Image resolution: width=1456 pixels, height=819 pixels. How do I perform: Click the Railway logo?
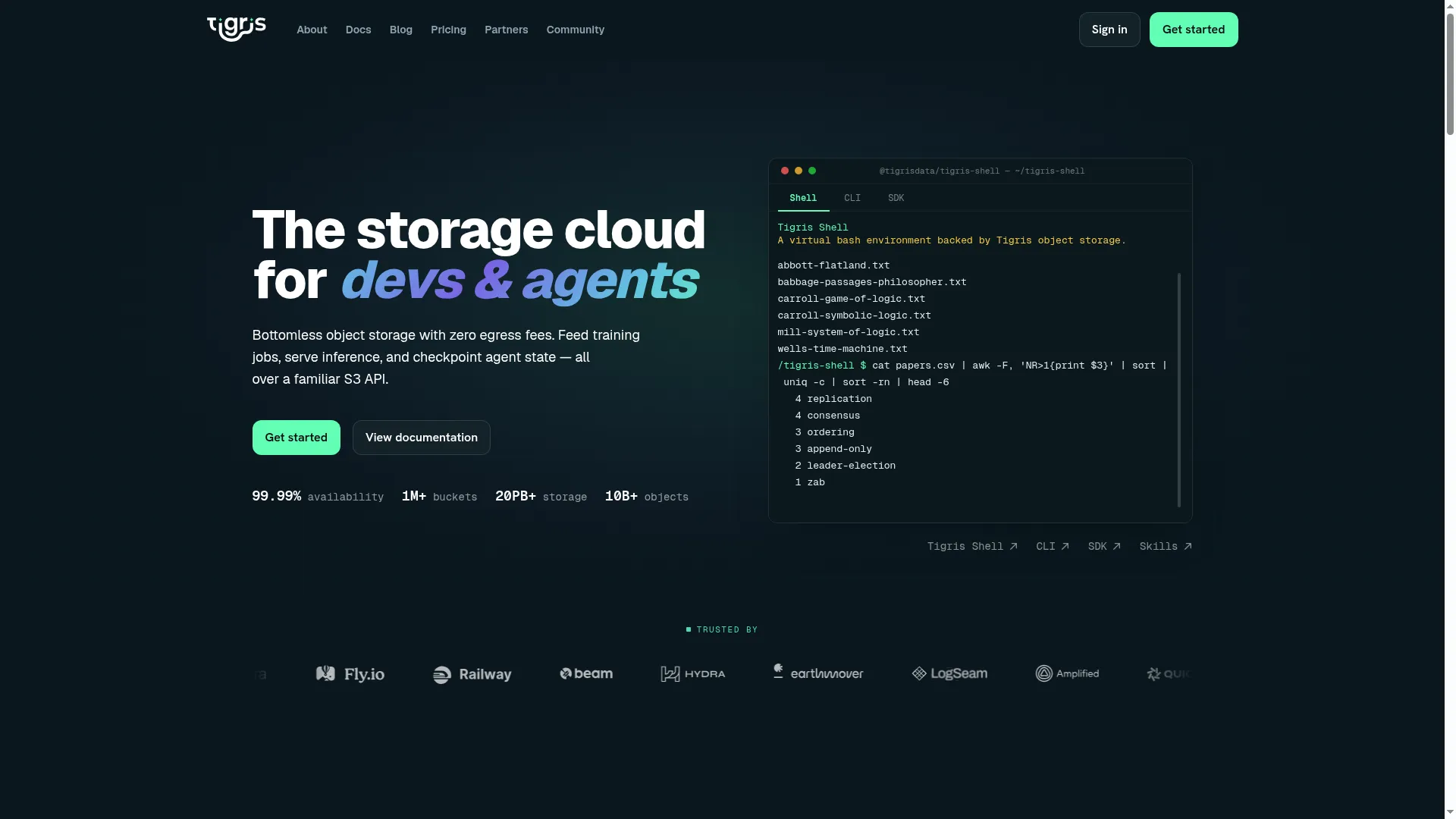[472, 674]
